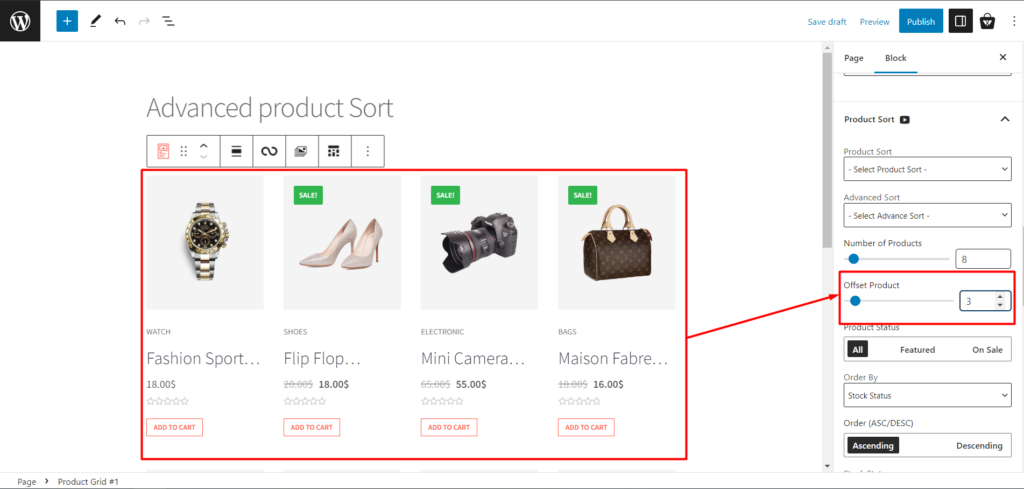
Task: Click the blue block inserter plus button
Action: (x=67, y=21)
